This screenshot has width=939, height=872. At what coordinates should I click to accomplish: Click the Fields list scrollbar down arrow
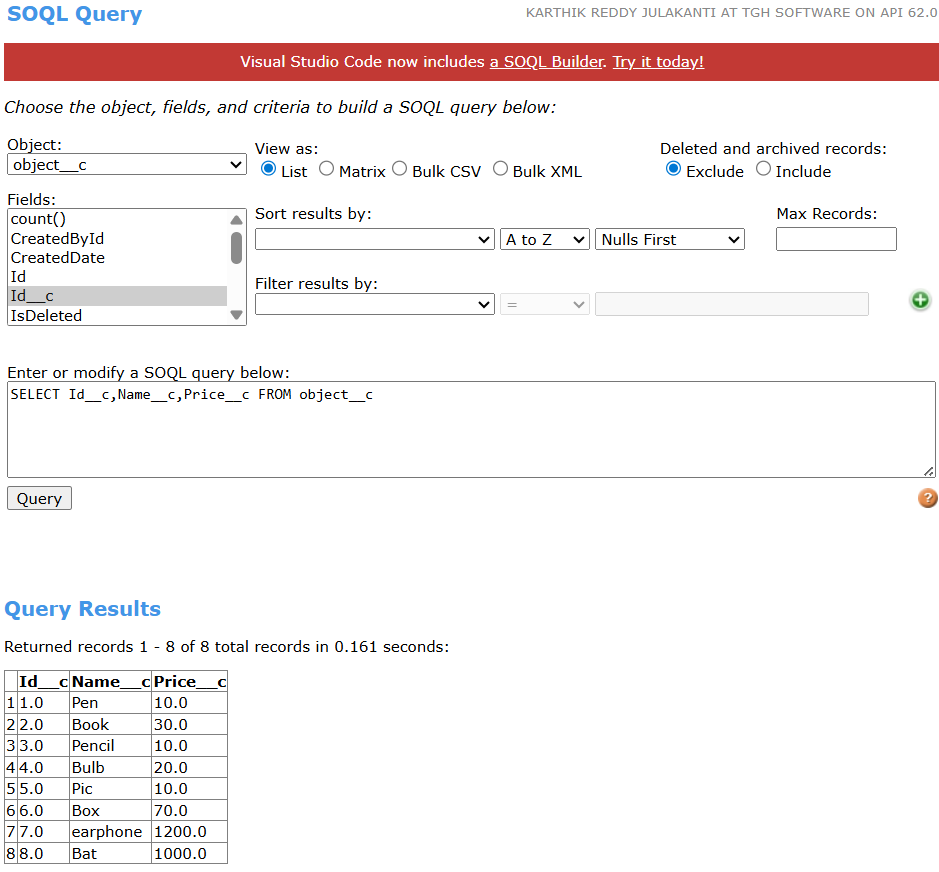237,315
